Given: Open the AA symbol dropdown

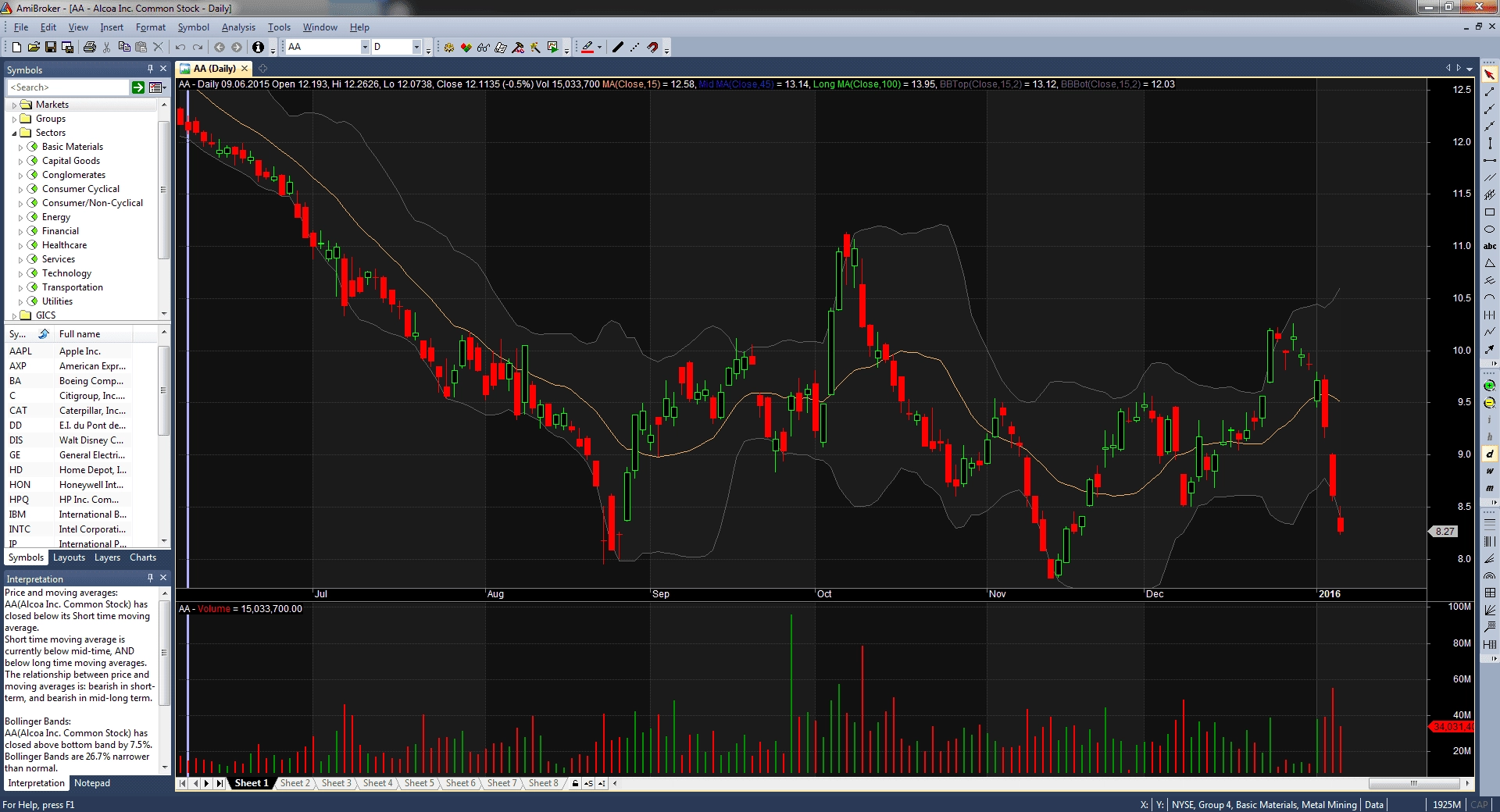Looking at the screenshot, I should [364, 48].
